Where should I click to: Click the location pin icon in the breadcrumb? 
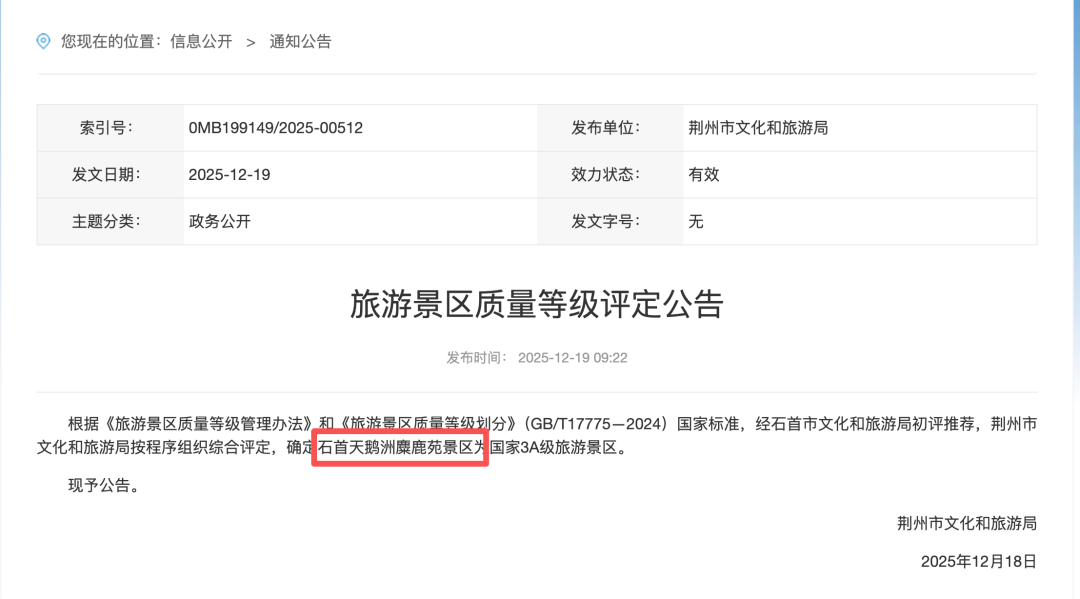43,41
